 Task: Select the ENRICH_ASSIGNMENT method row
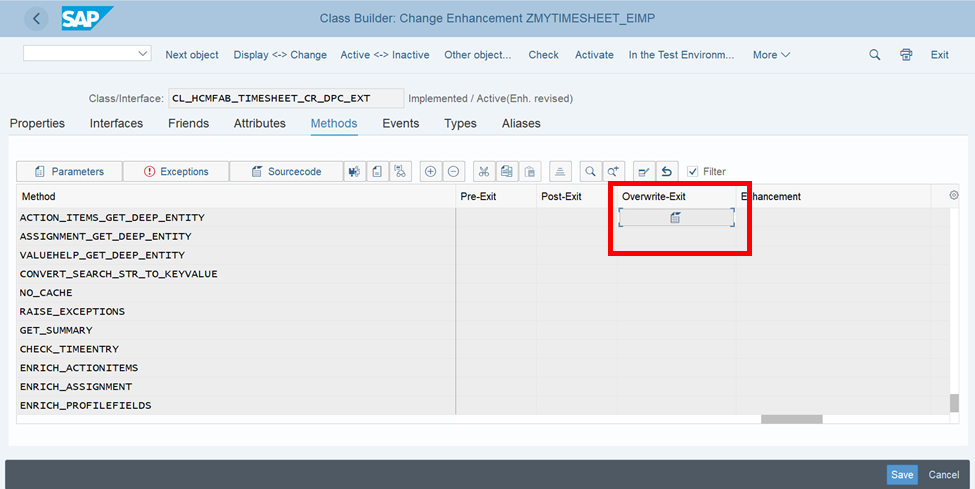pyautogui.click(x=236, y=386)
